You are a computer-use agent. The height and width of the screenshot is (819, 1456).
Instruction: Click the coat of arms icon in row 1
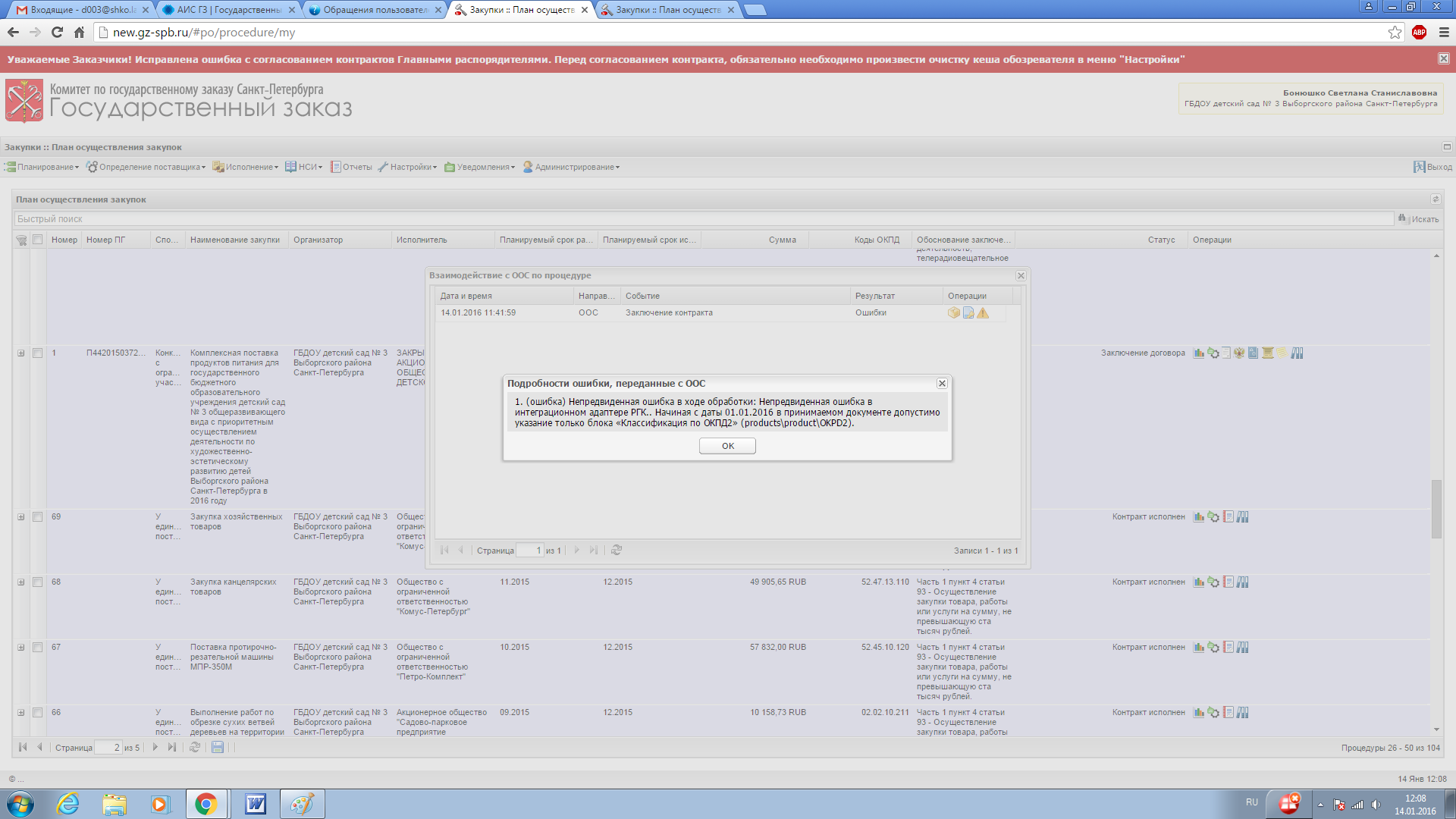pyautogui.click(x=1239, y=353)
